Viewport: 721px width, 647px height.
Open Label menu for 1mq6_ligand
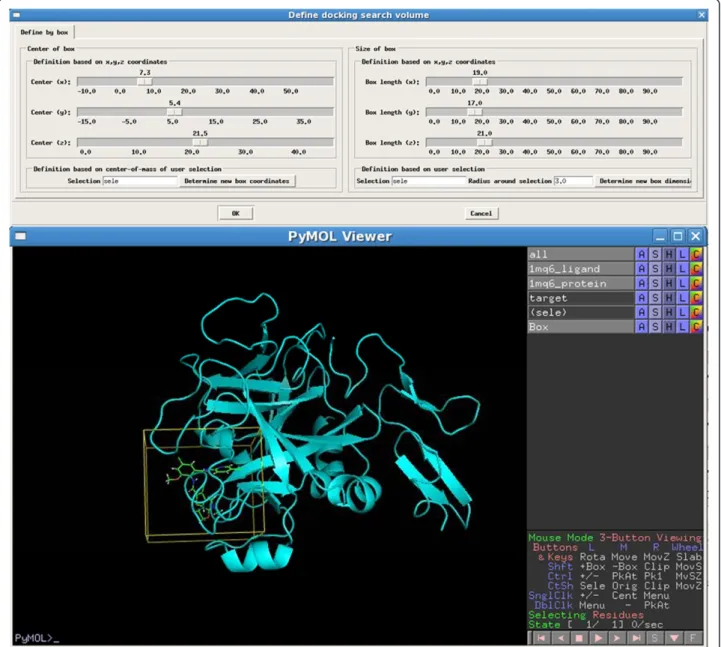point(683,269)
